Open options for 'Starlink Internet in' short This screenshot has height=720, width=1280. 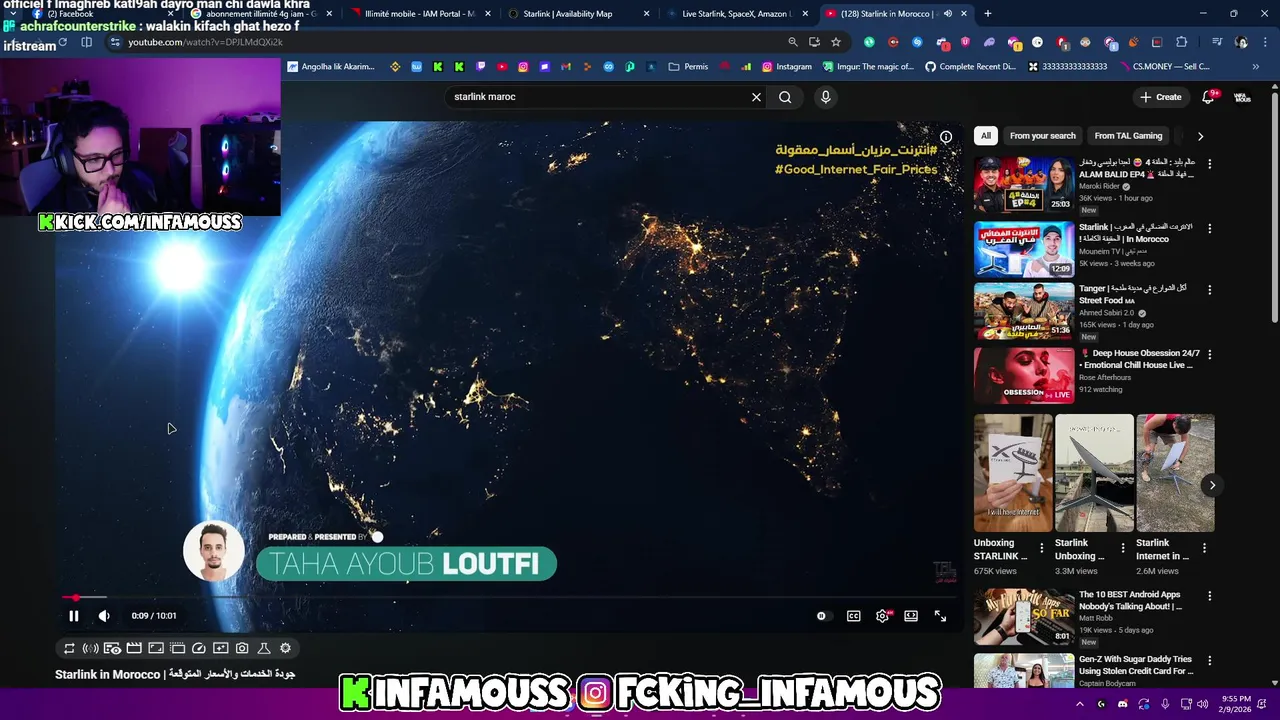click(x=1204, y=549)
